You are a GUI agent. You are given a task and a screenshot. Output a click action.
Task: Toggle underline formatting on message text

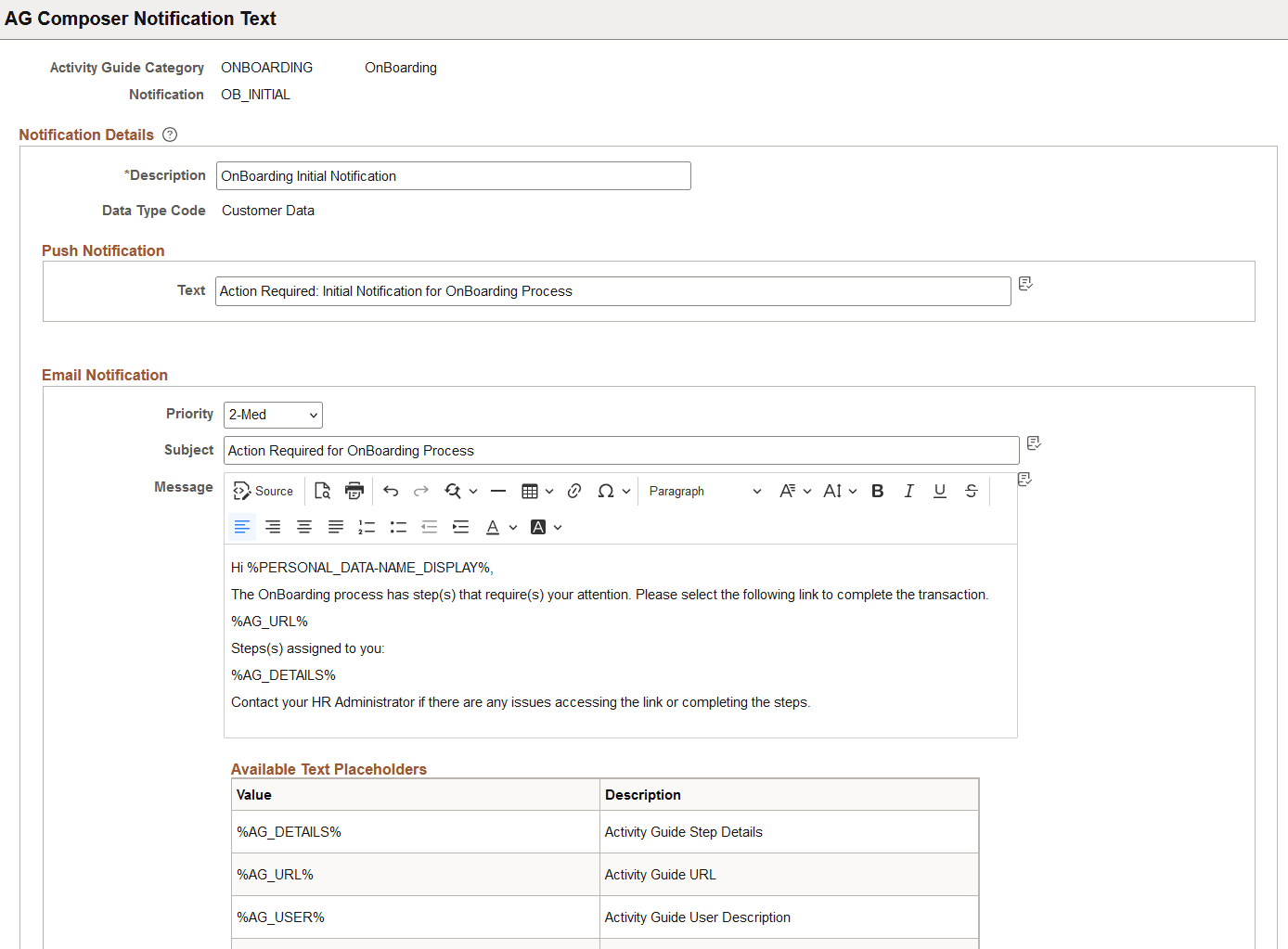pyautogui.click(x=940, y=491)
